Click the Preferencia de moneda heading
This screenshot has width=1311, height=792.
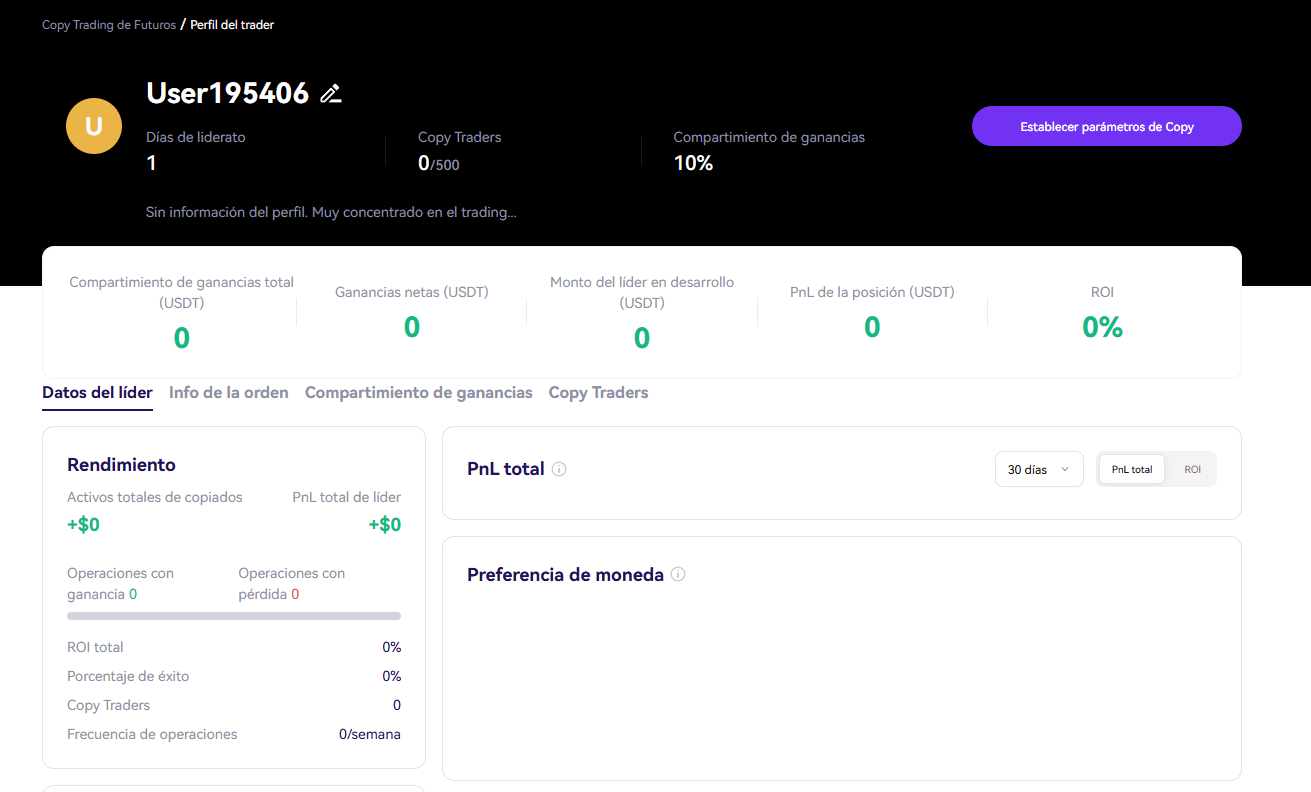[565, 575]
